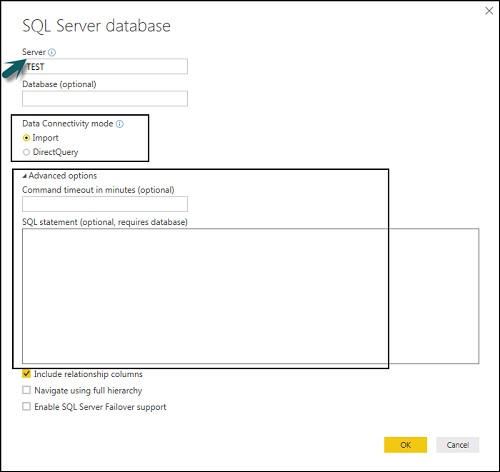Enable SQL Server Failover support checkbox
The image size is (500, 472).
(x=26, y=406)
